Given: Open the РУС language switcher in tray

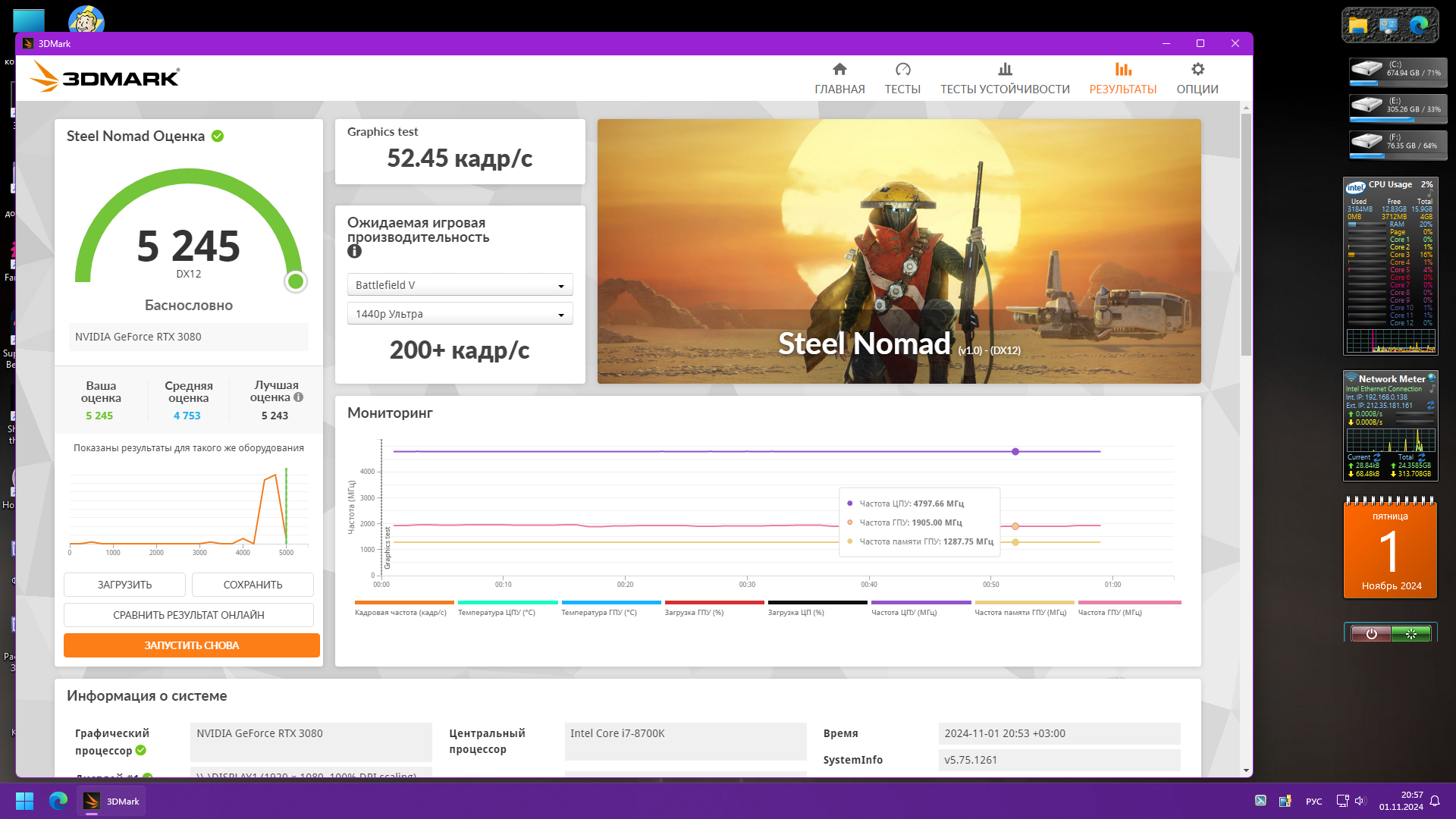Looking at the screenshot, I should (x=1313, y=802).
